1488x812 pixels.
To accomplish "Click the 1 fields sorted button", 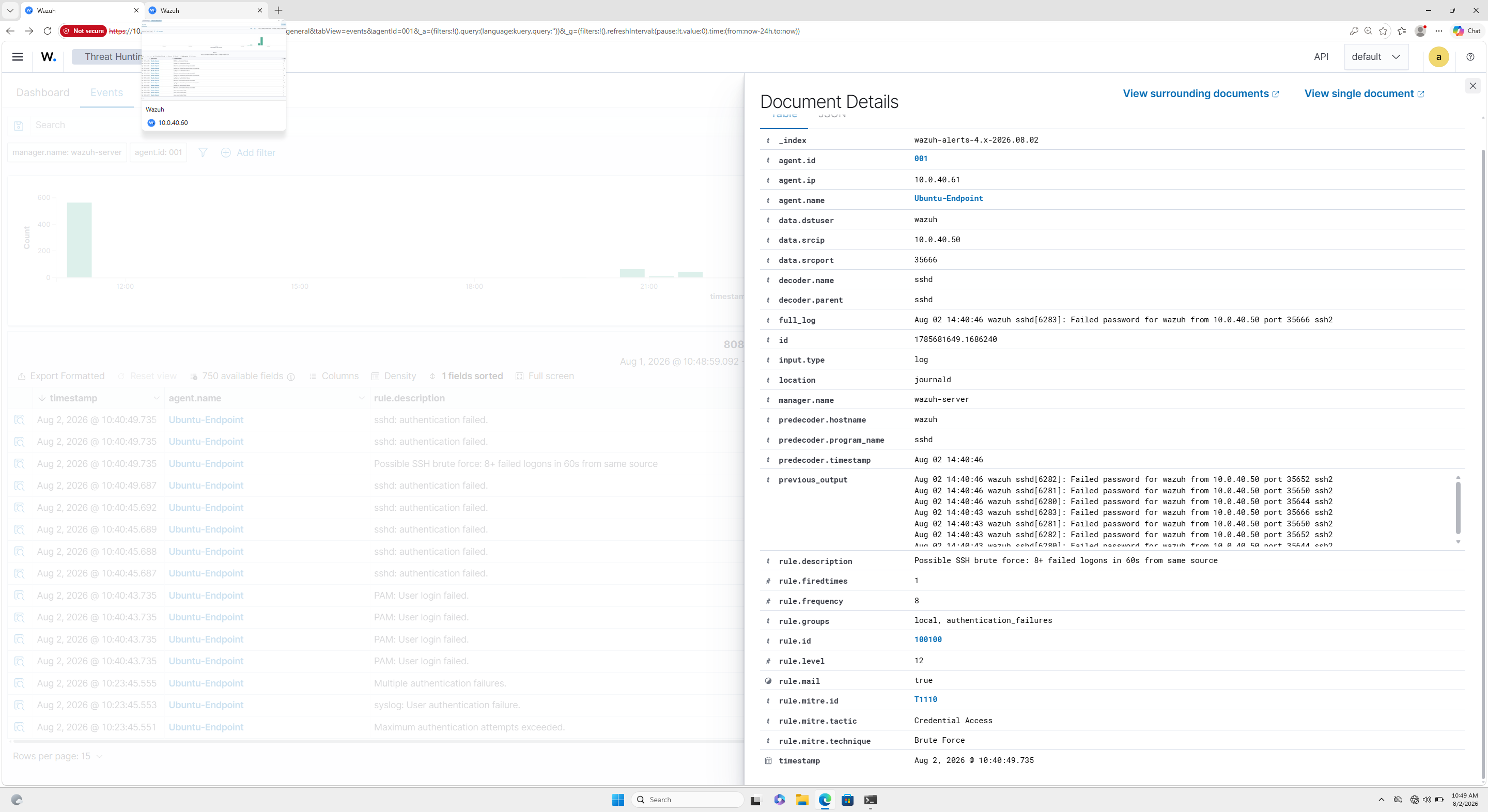I will tap(466, 376).
